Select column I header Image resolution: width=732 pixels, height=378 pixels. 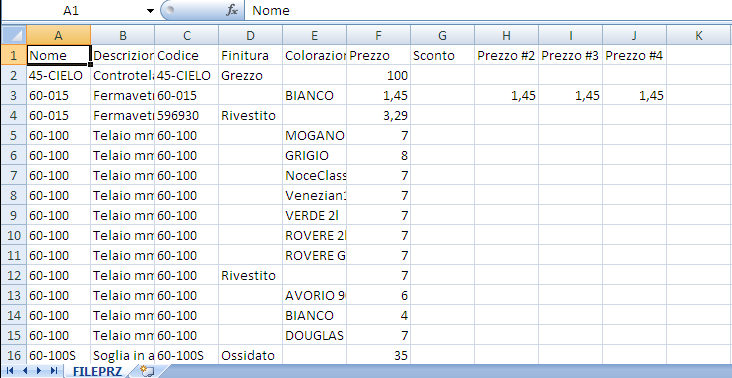coord(570,35)
